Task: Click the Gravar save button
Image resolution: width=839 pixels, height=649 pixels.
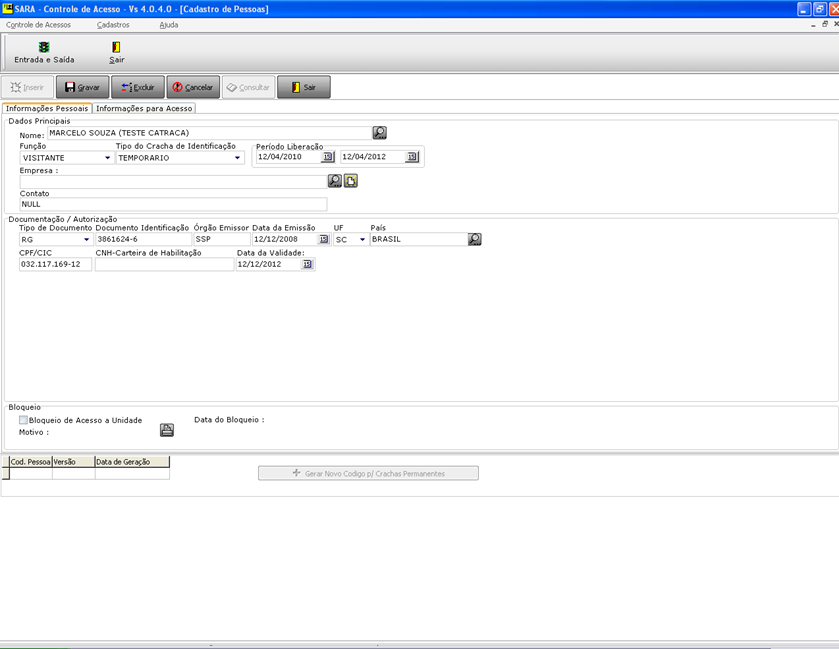Action: pos(82,87)
